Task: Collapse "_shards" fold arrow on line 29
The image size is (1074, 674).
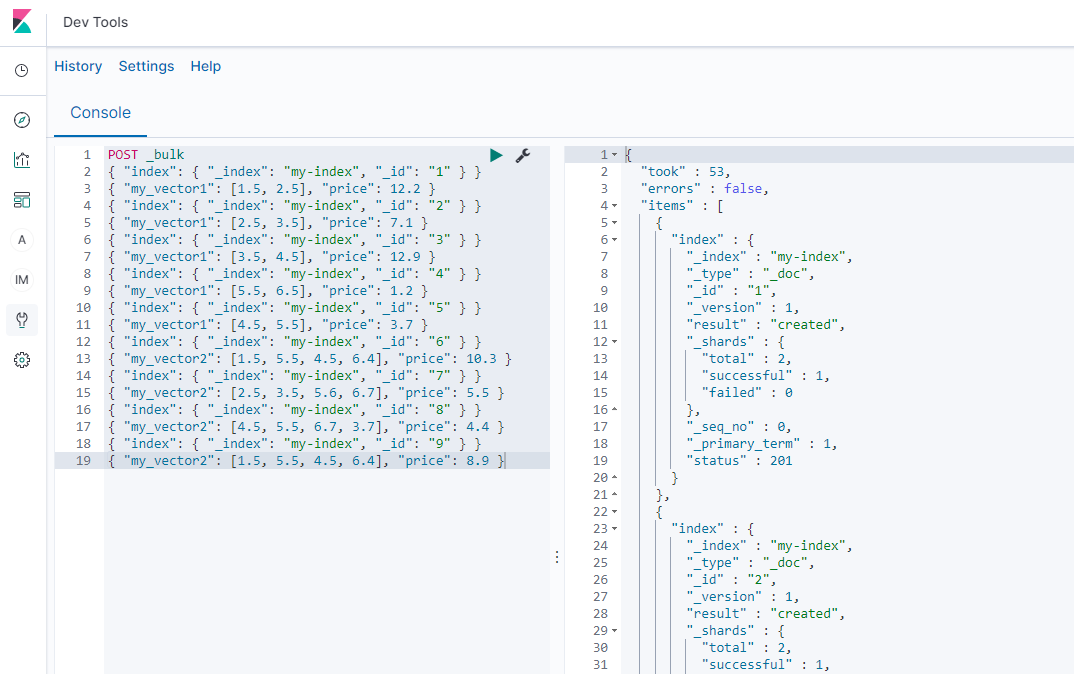Action: [614, 631]
